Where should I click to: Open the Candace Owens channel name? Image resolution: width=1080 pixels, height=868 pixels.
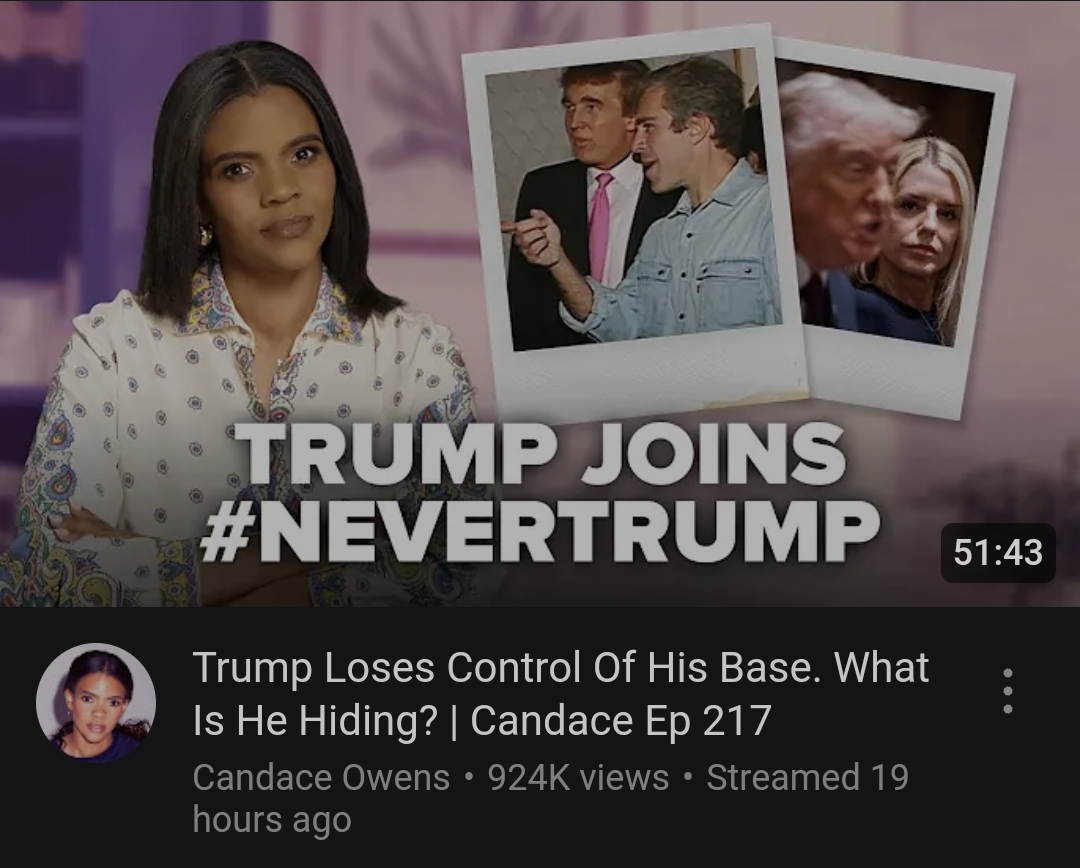coord(321,778)
